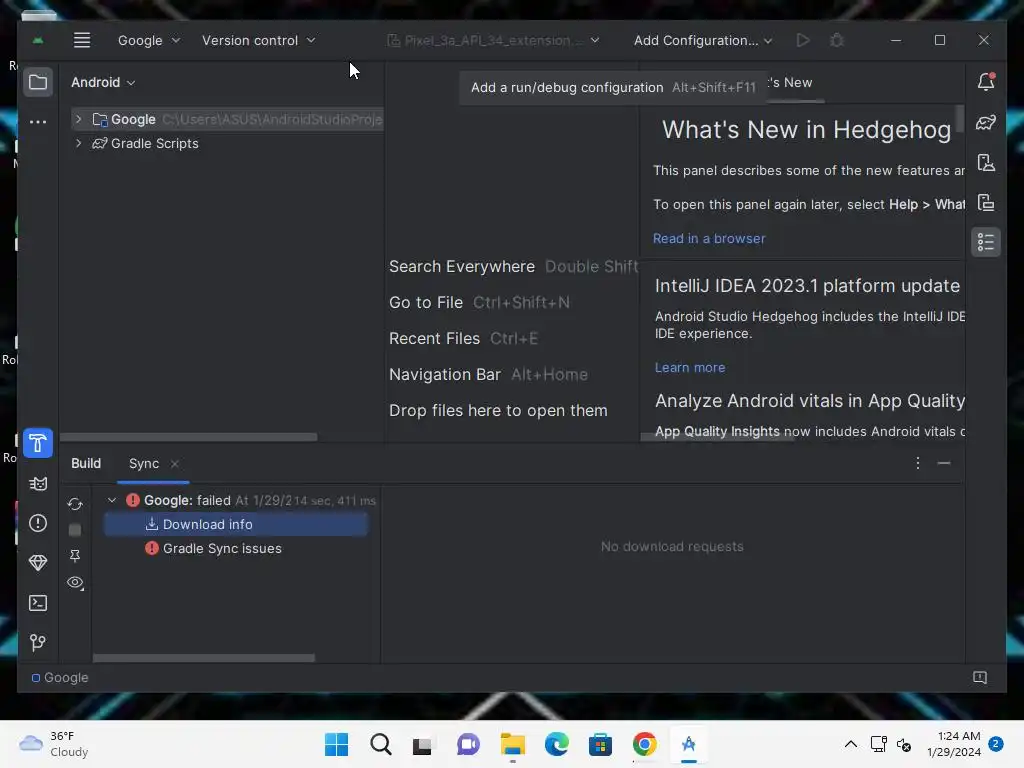1024x768 pixels.
Task: Open the Project tool window folder icon
Action: tap(38, 82)
